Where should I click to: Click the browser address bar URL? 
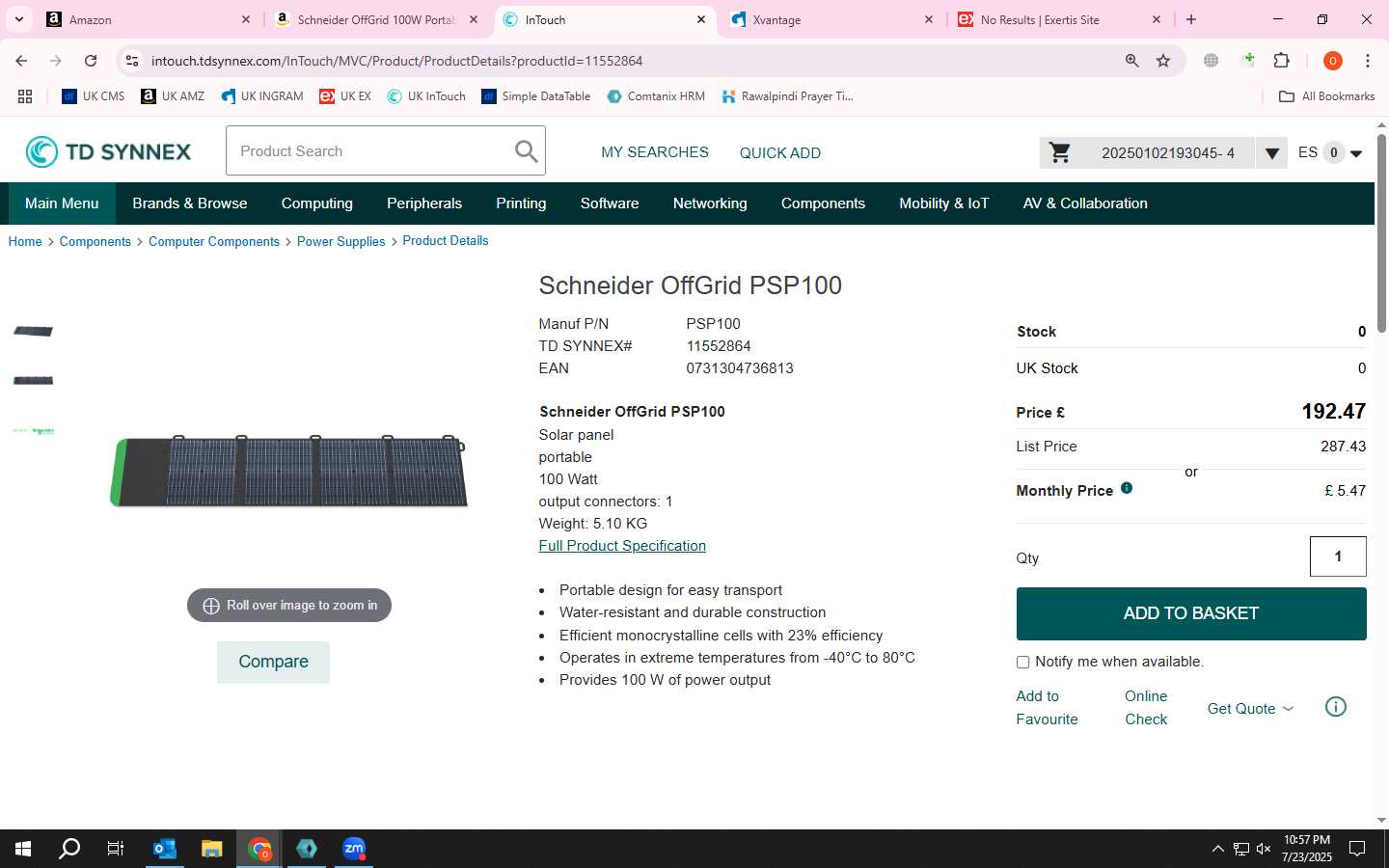click(x=396, y=61)
